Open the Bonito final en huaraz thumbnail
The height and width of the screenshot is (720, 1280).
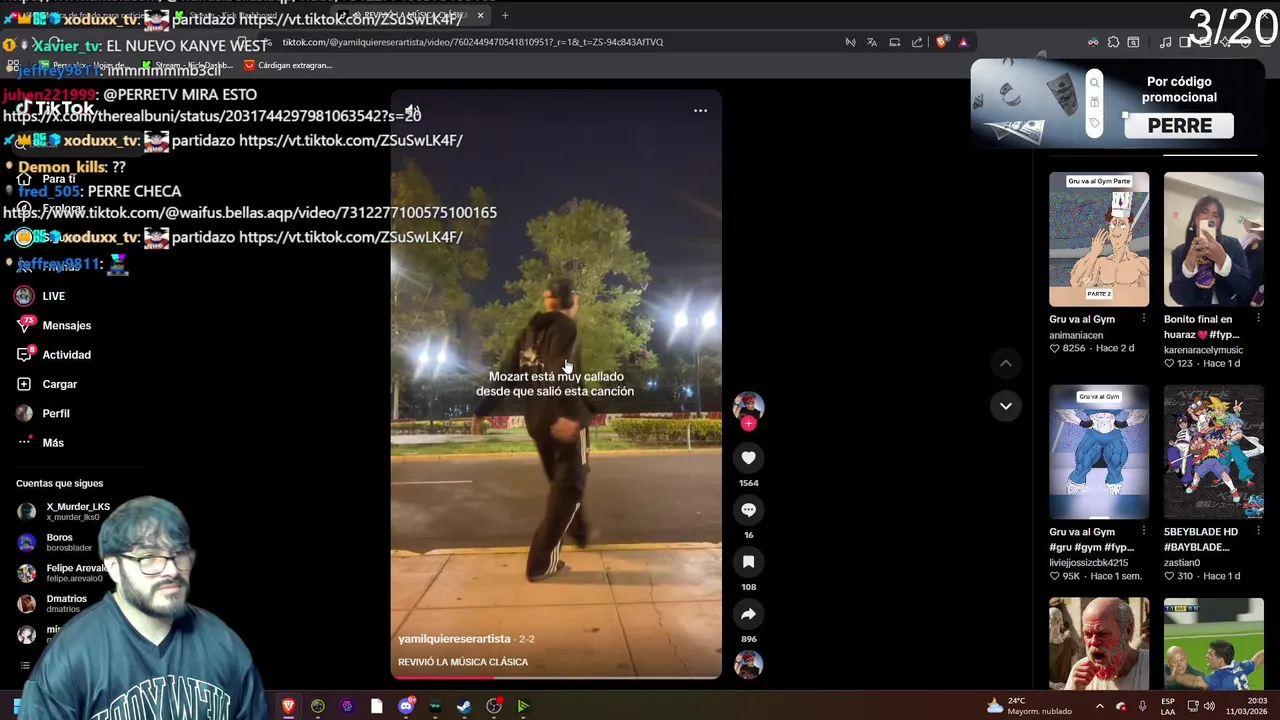pyautogui.click(x=1213, y=239)
